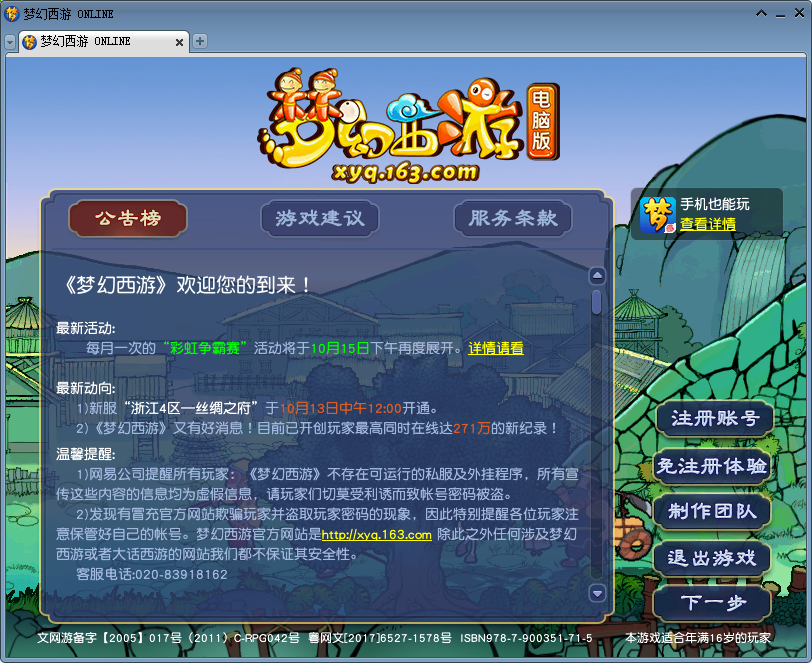The height and width of the screenshot is (663, 812).
Task: Minimize the game window
Action: tap(780, 15)
